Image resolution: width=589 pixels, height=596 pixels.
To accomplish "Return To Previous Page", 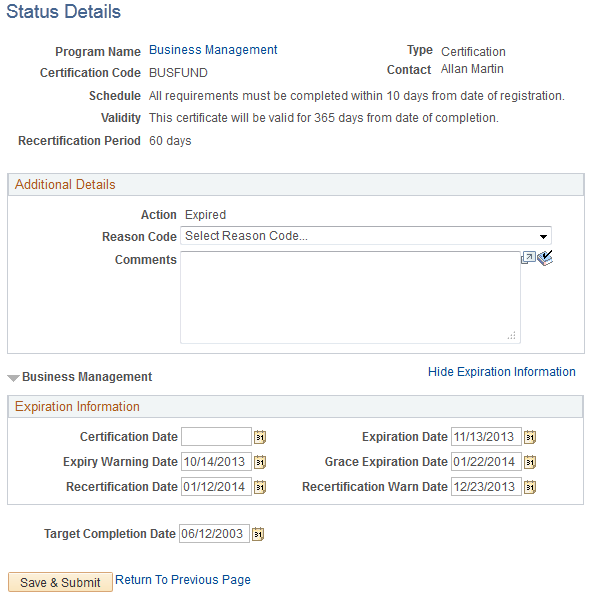I will [183, 580].
